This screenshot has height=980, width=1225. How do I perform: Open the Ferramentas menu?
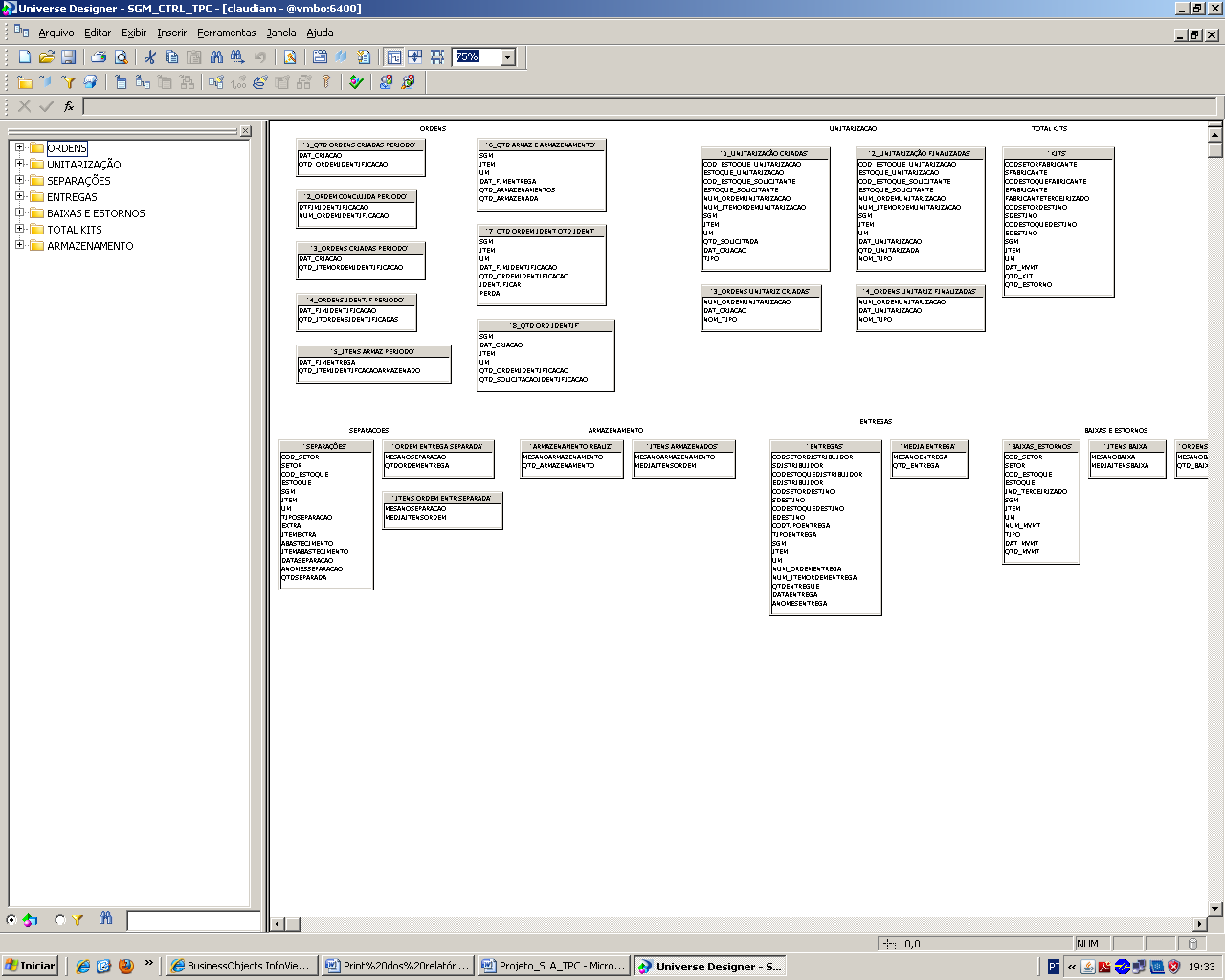click(x=227, y=33)
